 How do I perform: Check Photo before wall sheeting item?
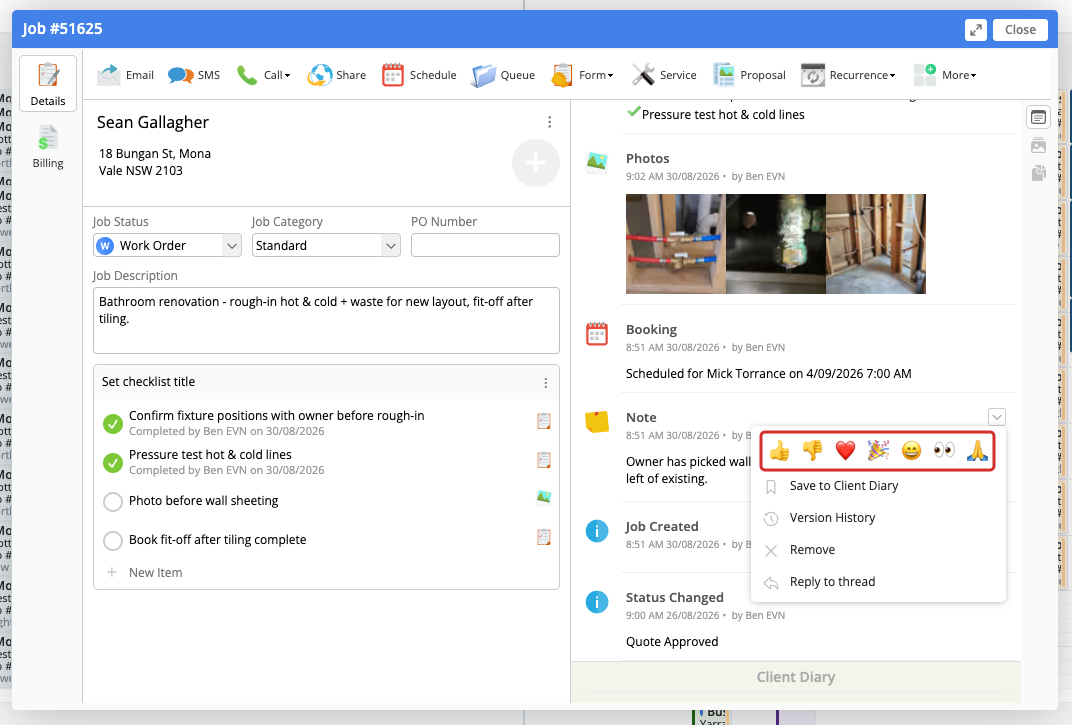click(113, 502)
